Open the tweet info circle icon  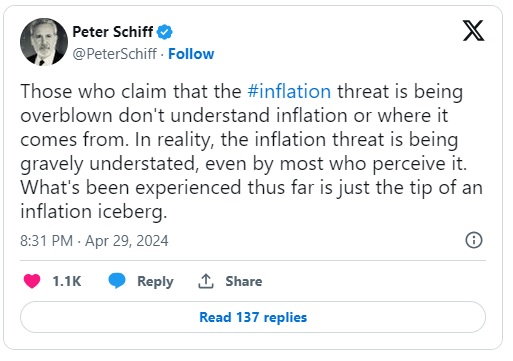[x=474, y=240]
